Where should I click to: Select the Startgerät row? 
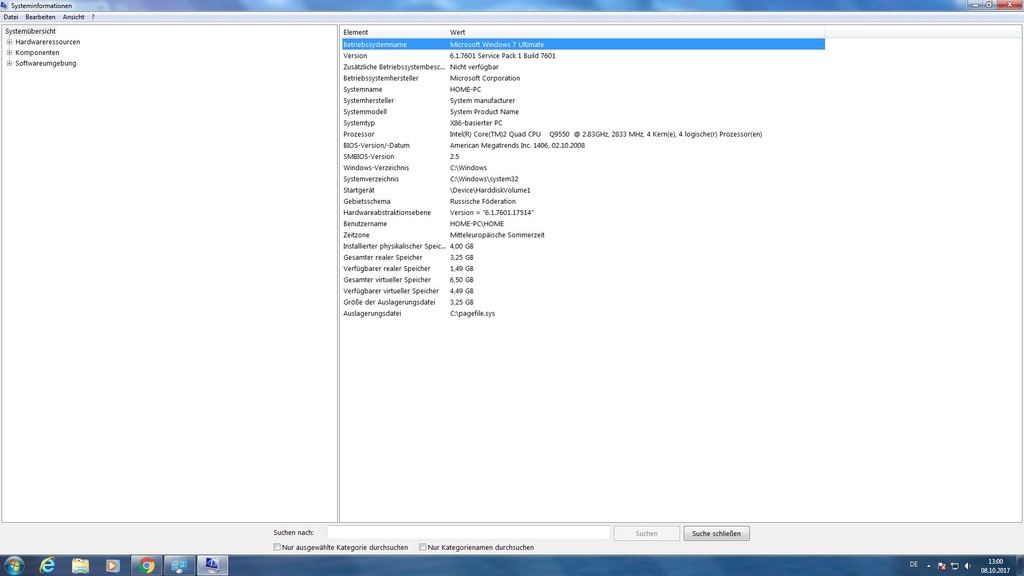pos(583,190)
